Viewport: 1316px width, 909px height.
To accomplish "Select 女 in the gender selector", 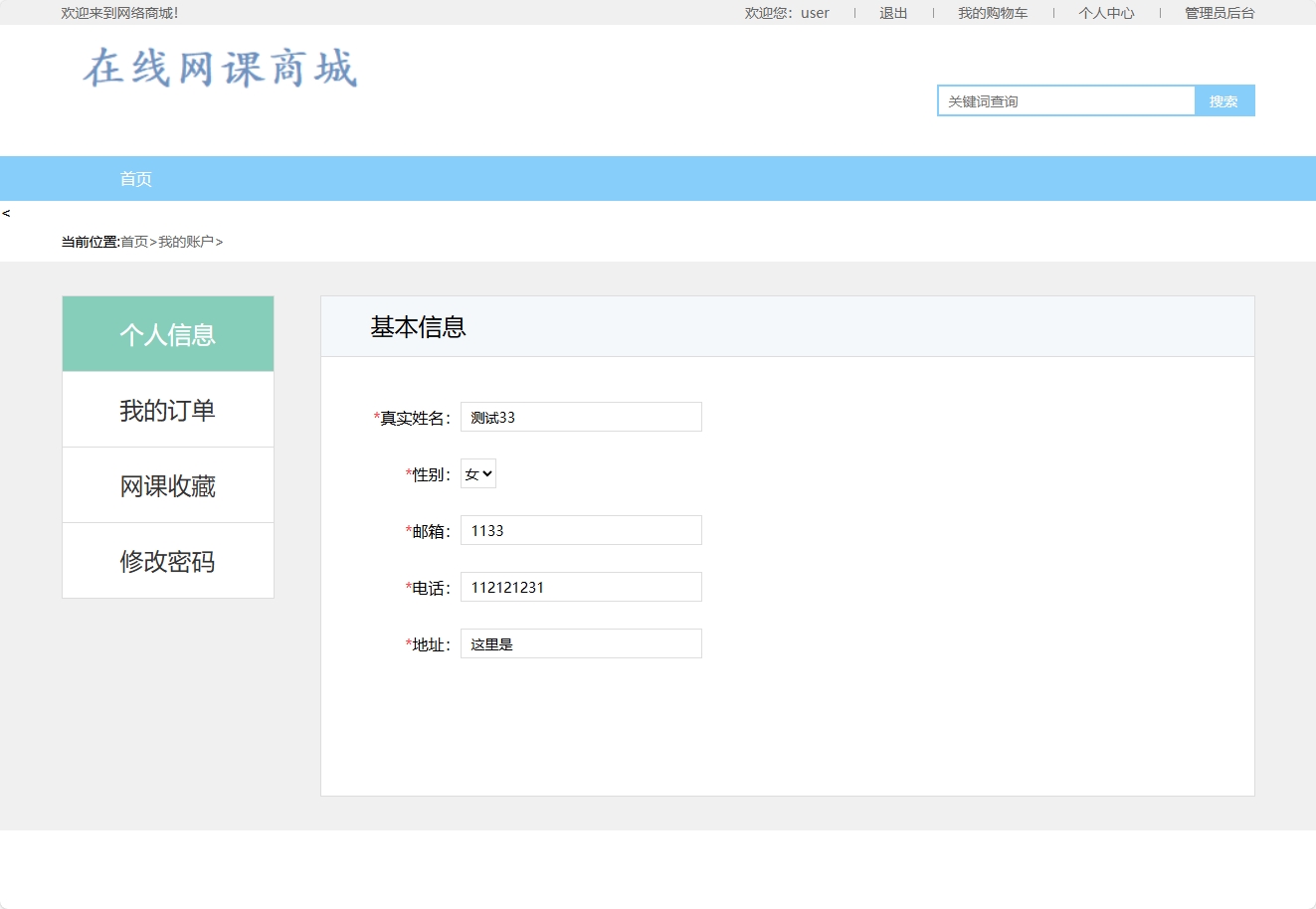I will click(477, 473).
